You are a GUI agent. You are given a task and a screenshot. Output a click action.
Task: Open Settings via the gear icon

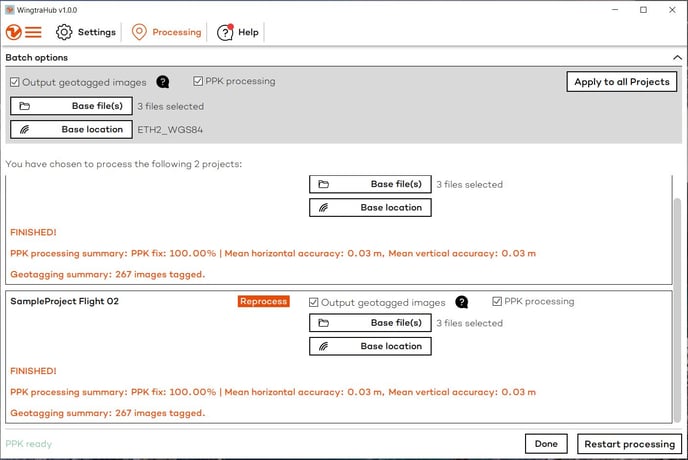64,32
